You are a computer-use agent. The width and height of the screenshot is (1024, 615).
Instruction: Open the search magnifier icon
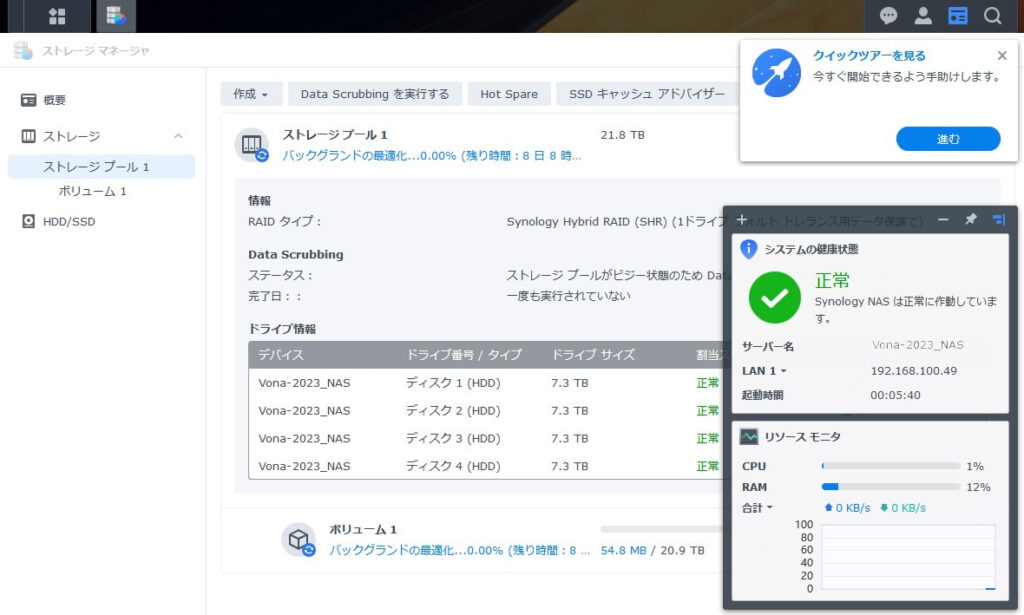[993, 16]
